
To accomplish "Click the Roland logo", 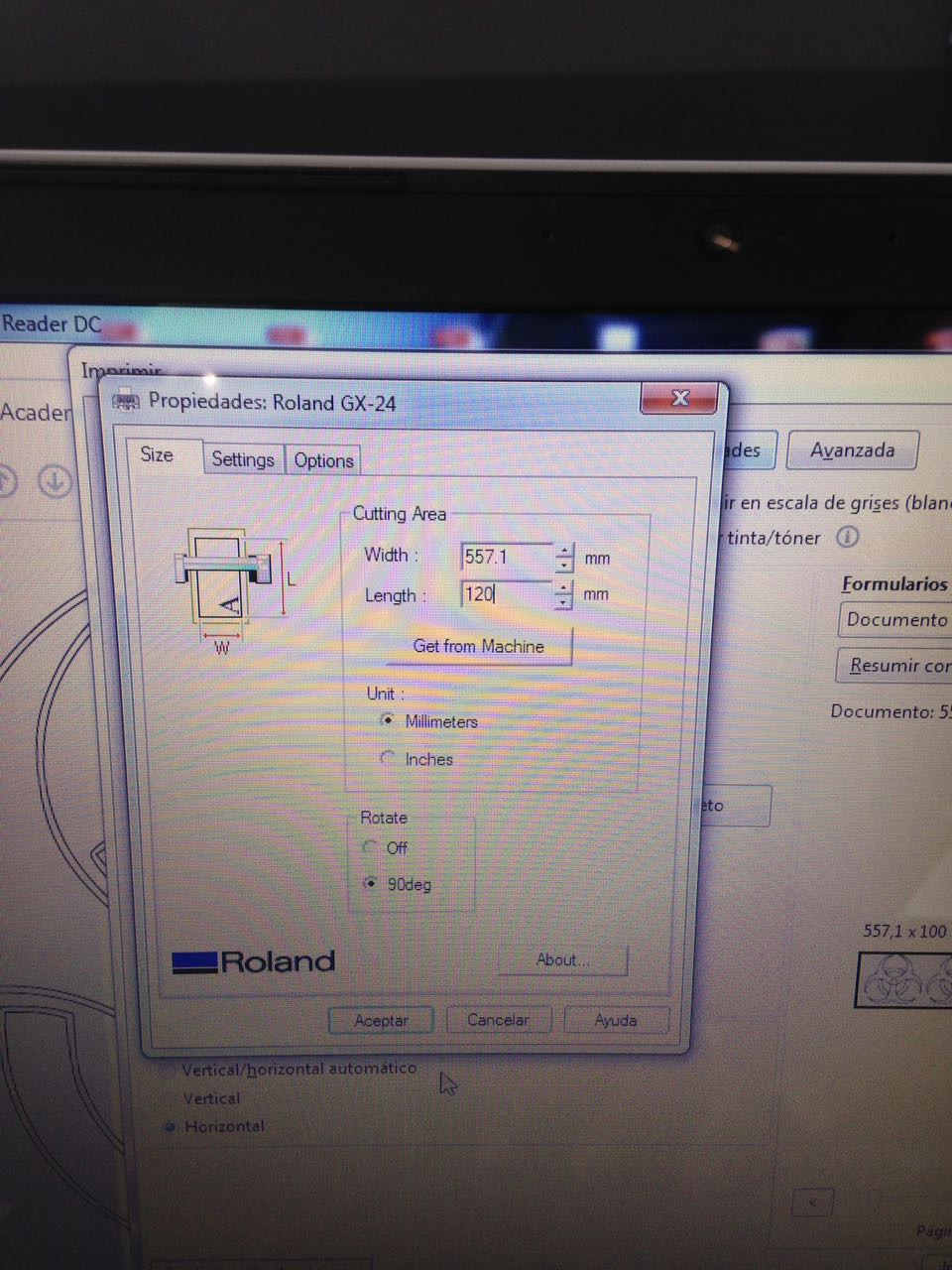I will click(254, 961).
